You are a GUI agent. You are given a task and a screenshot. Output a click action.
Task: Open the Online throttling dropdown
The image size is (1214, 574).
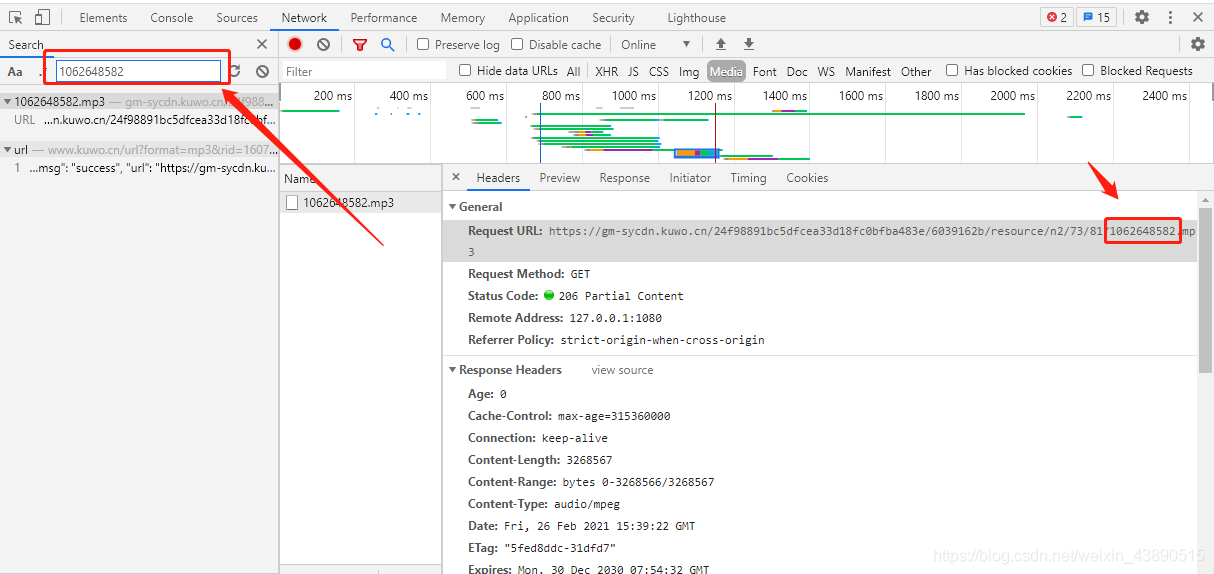(x=656, y=44)
